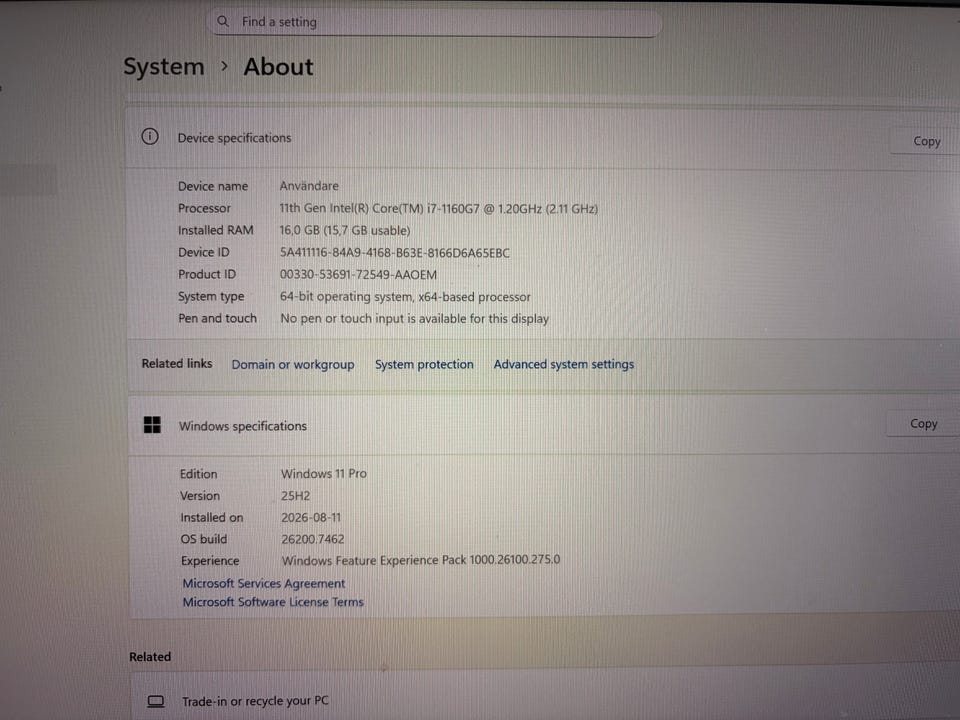Click the Device name label

pyautogui.click(x=213, y=186)
